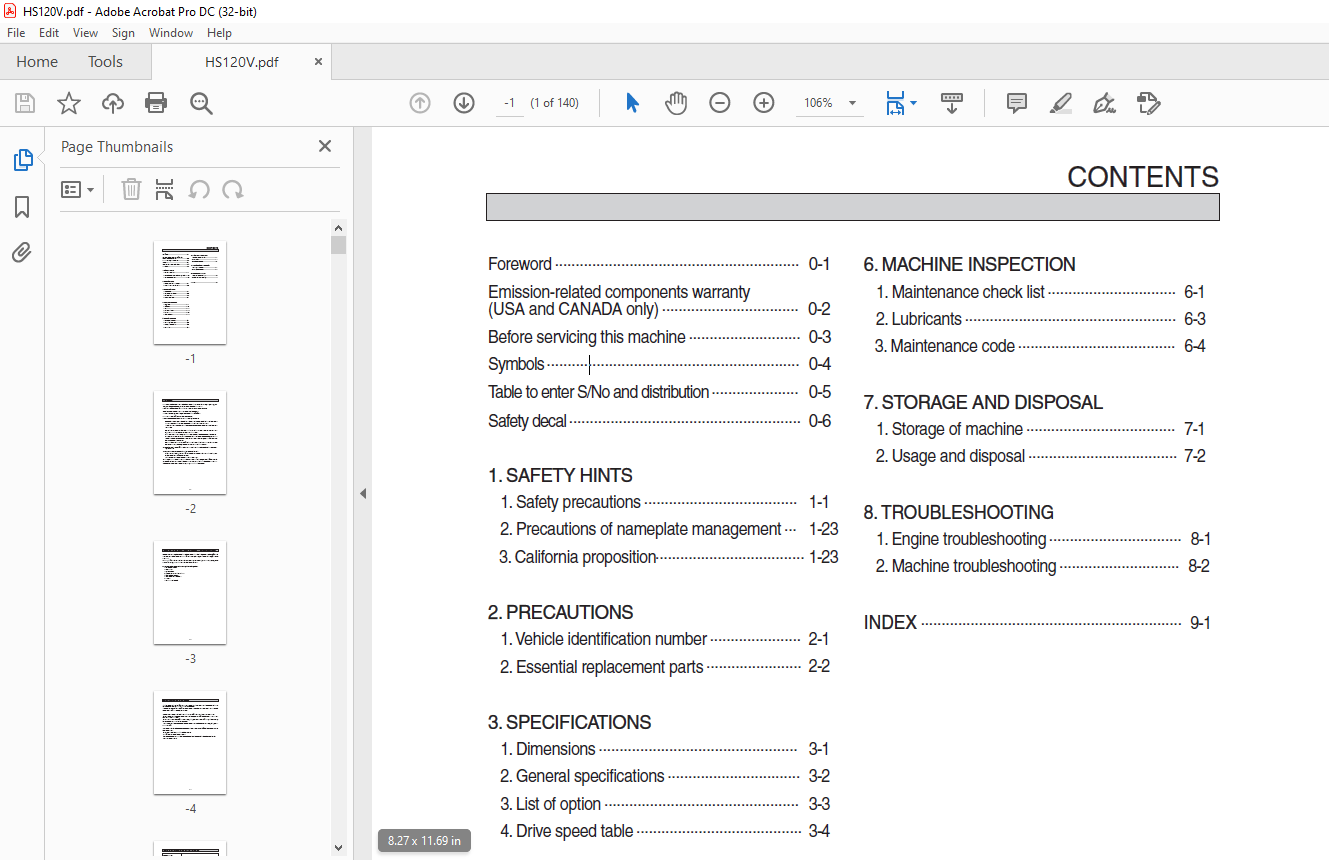Toggle the Page Thumbnails panel icon
Screen dimensions: 1329x860
[x=22, y=160]
